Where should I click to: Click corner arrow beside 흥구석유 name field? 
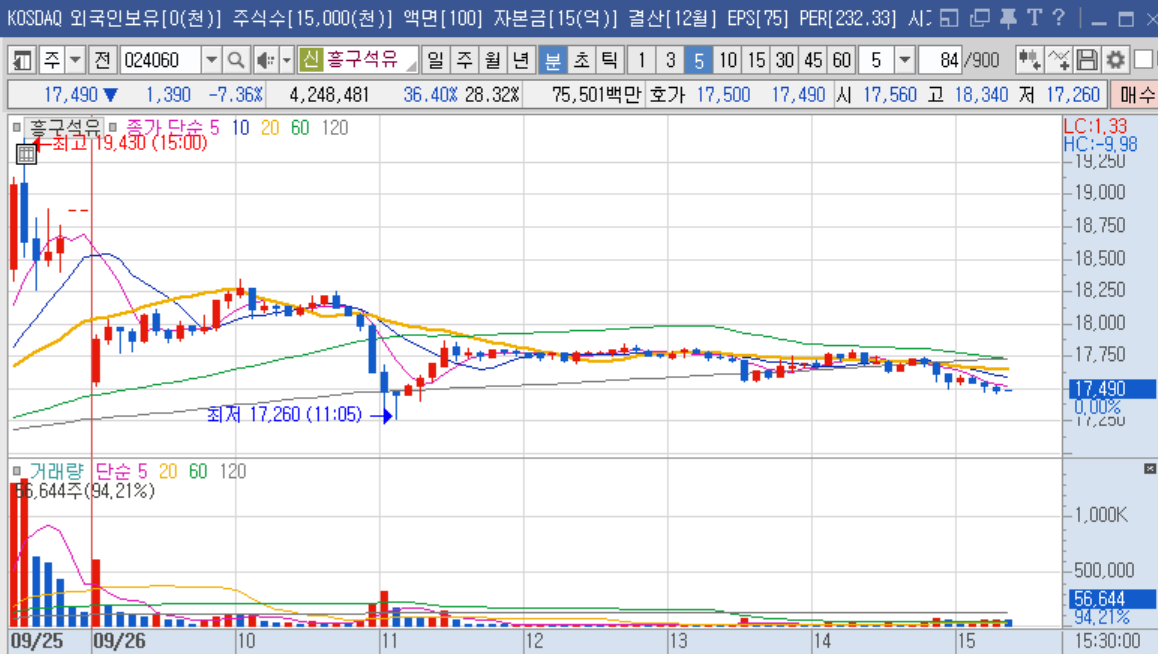coord(411,66)
